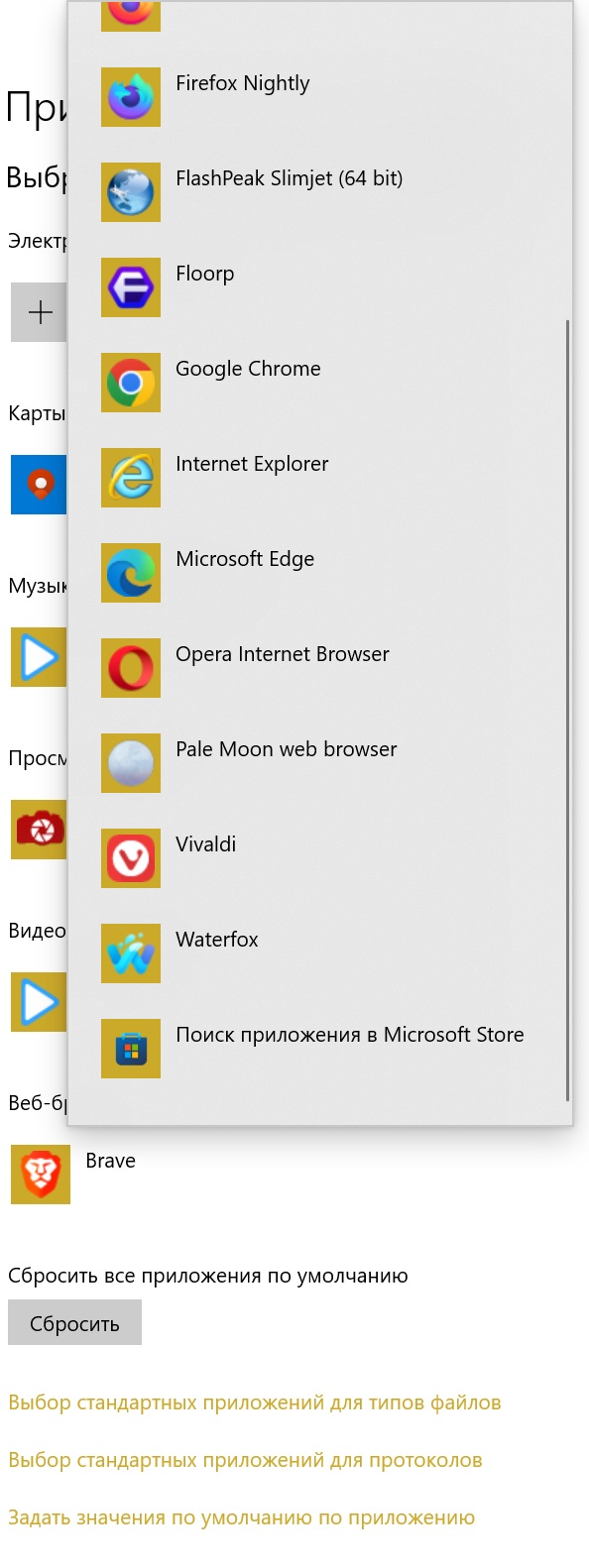
Task: Select the Waterfox icon
Action: coord(131,953)
